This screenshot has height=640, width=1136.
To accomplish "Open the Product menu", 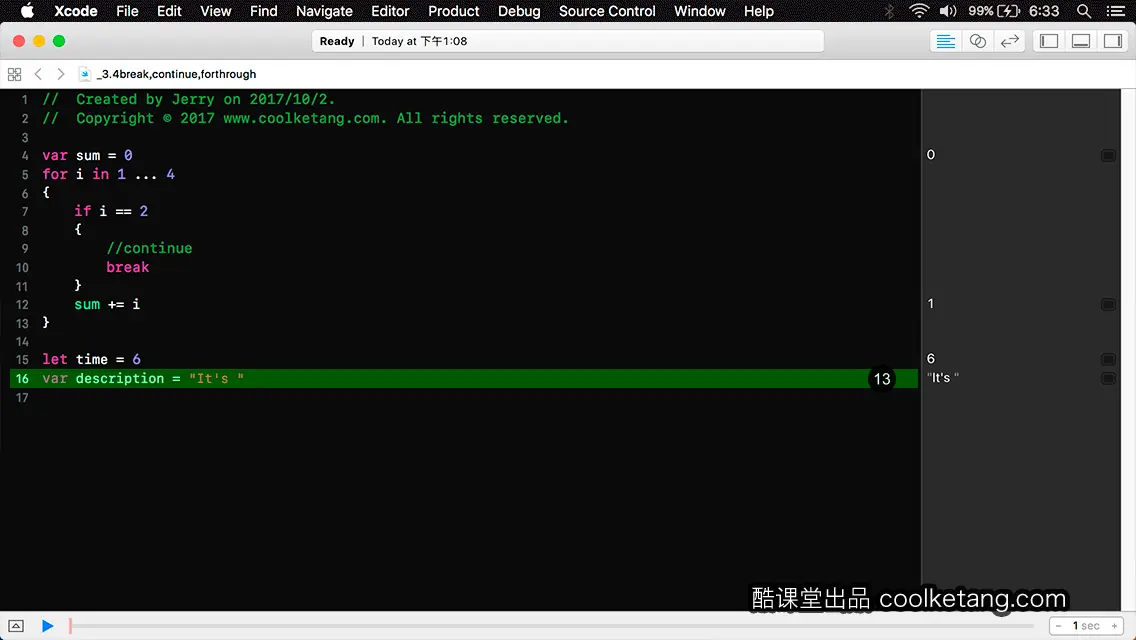I will click(454, 11).
